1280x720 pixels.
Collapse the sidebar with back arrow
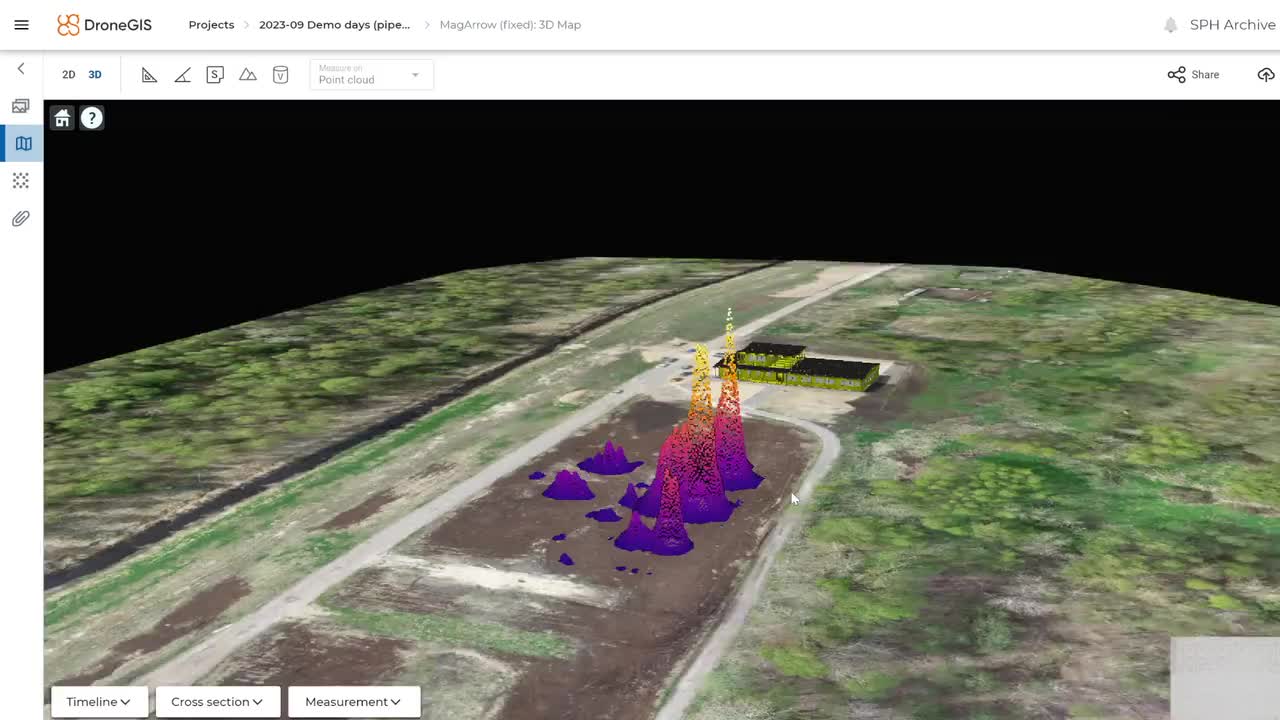20,68
